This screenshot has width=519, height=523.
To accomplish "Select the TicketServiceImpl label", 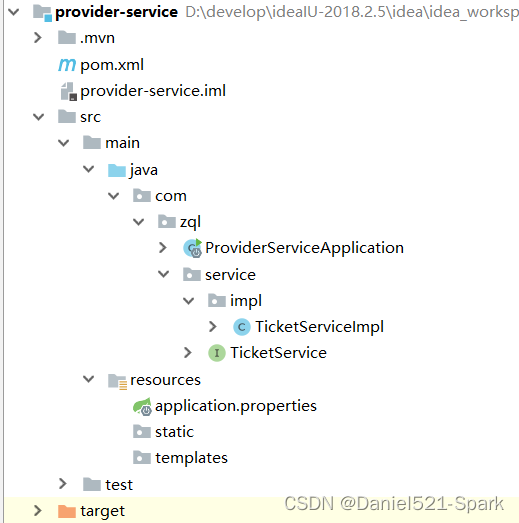I will click(320, 327).
